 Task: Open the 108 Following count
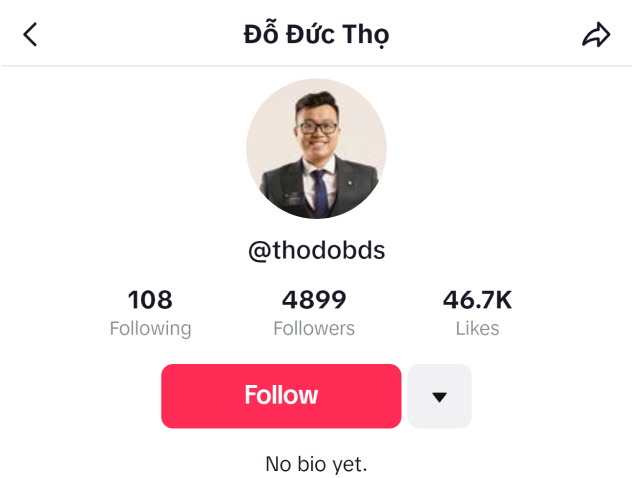[150, 300]
